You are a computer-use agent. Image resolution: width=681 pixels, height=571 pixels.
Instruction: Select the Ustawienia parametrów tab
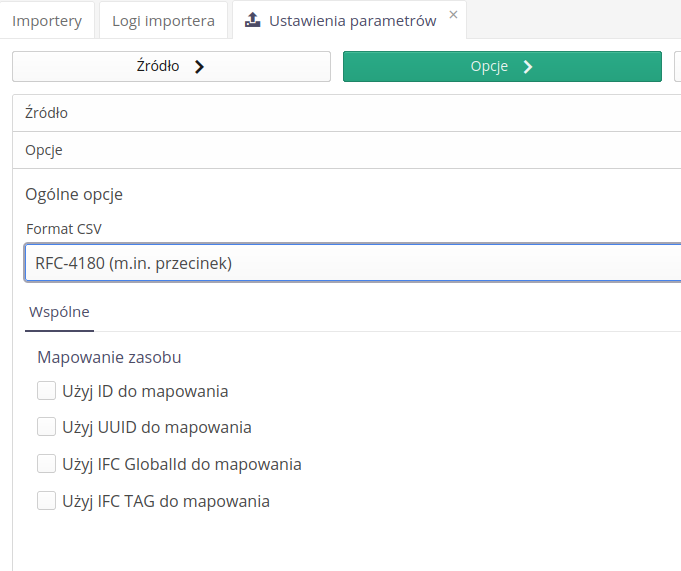352,20
